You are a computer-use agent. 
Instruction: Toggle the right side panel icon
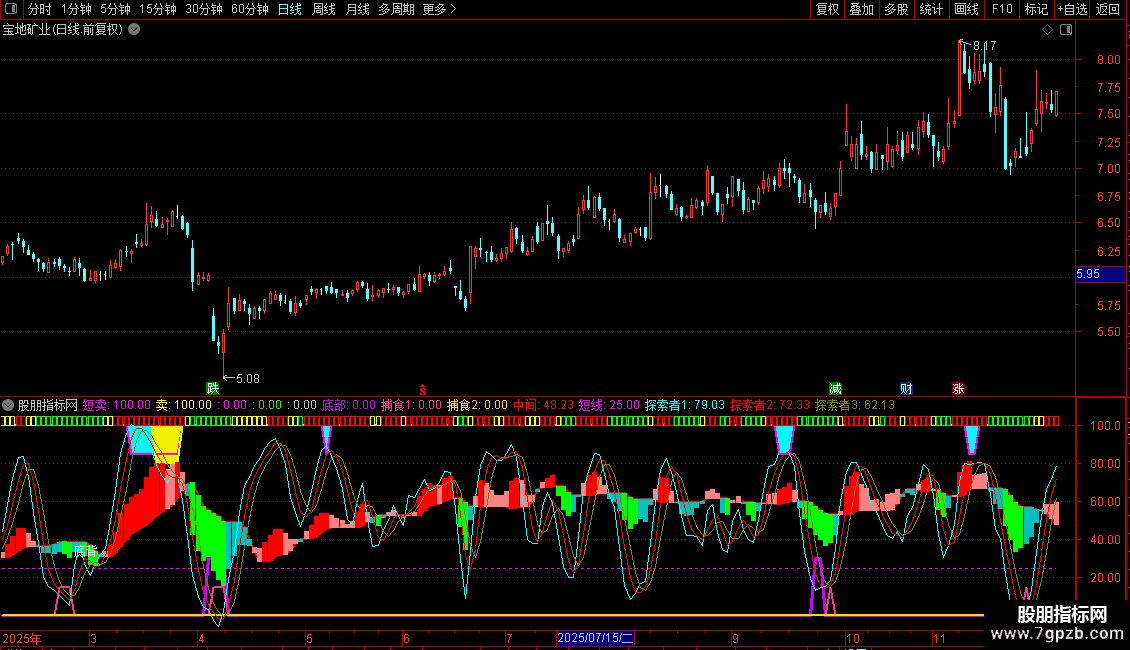pyautogui.click(x=1066, y=30)
